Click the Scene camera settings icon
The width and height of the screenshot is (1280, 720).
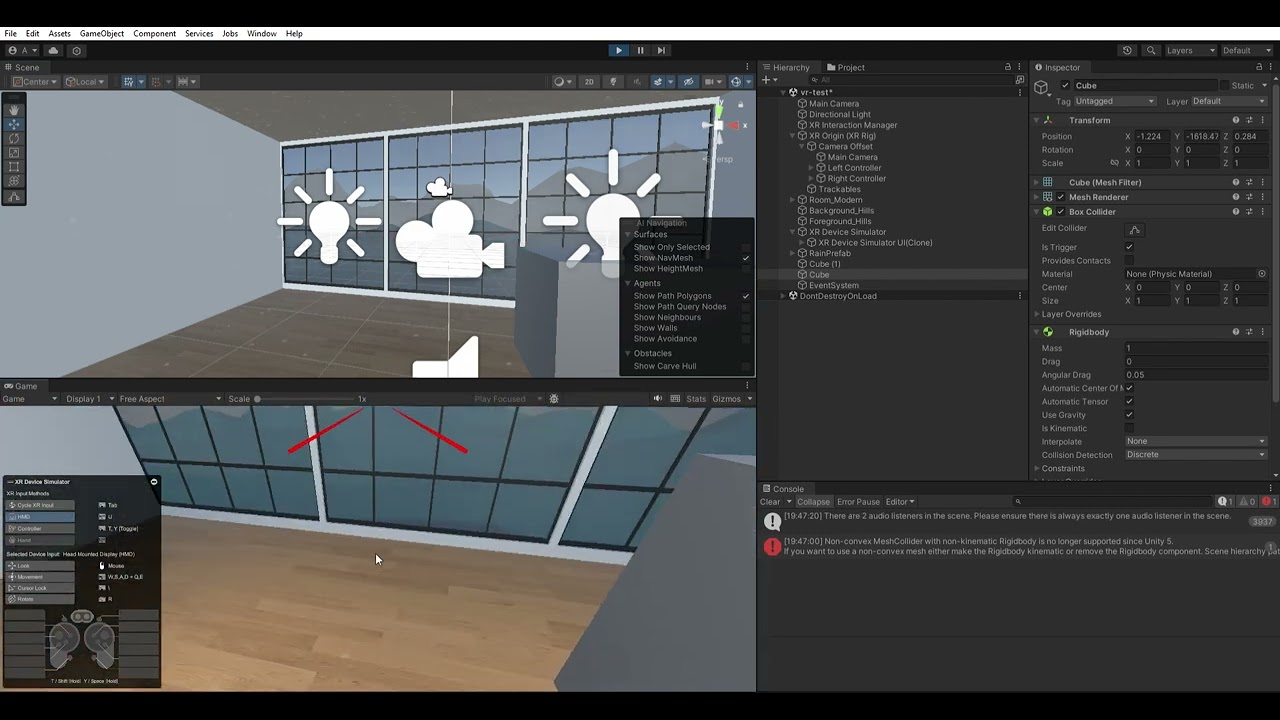click(x=710, y=82)
